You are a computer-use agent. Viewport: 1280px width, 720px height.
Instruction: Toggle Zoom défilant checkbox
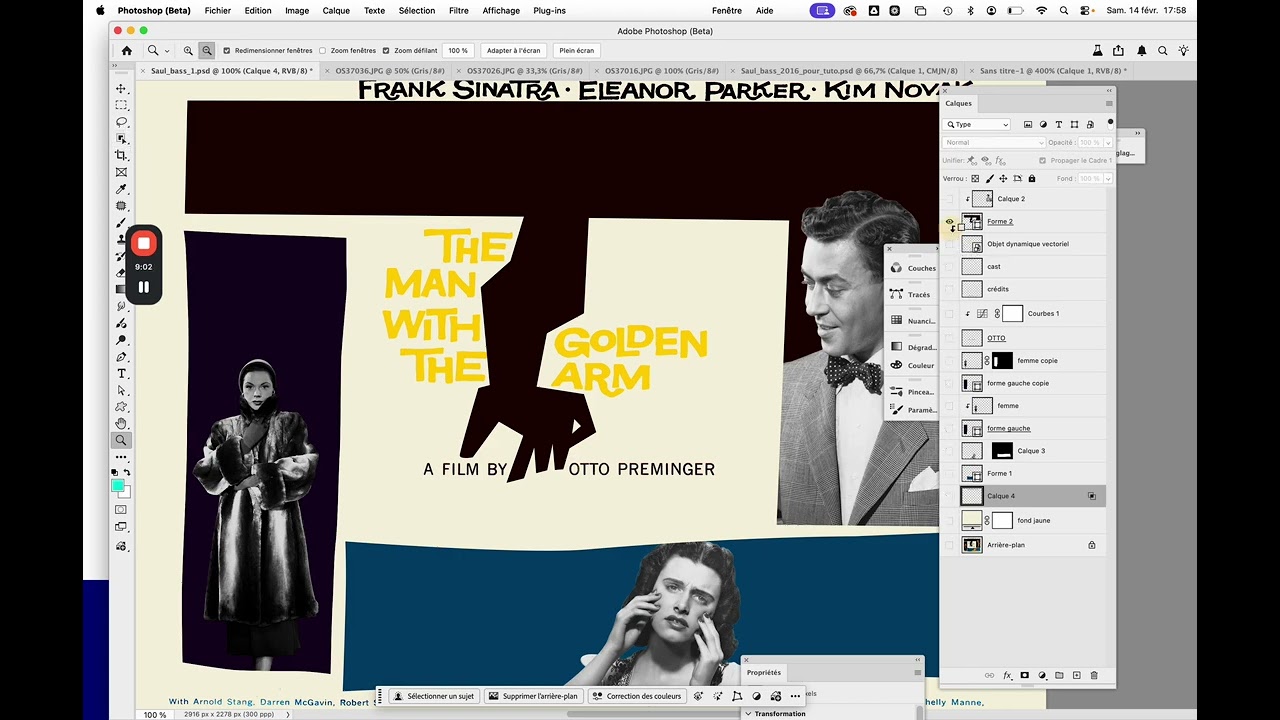[386, 50]
